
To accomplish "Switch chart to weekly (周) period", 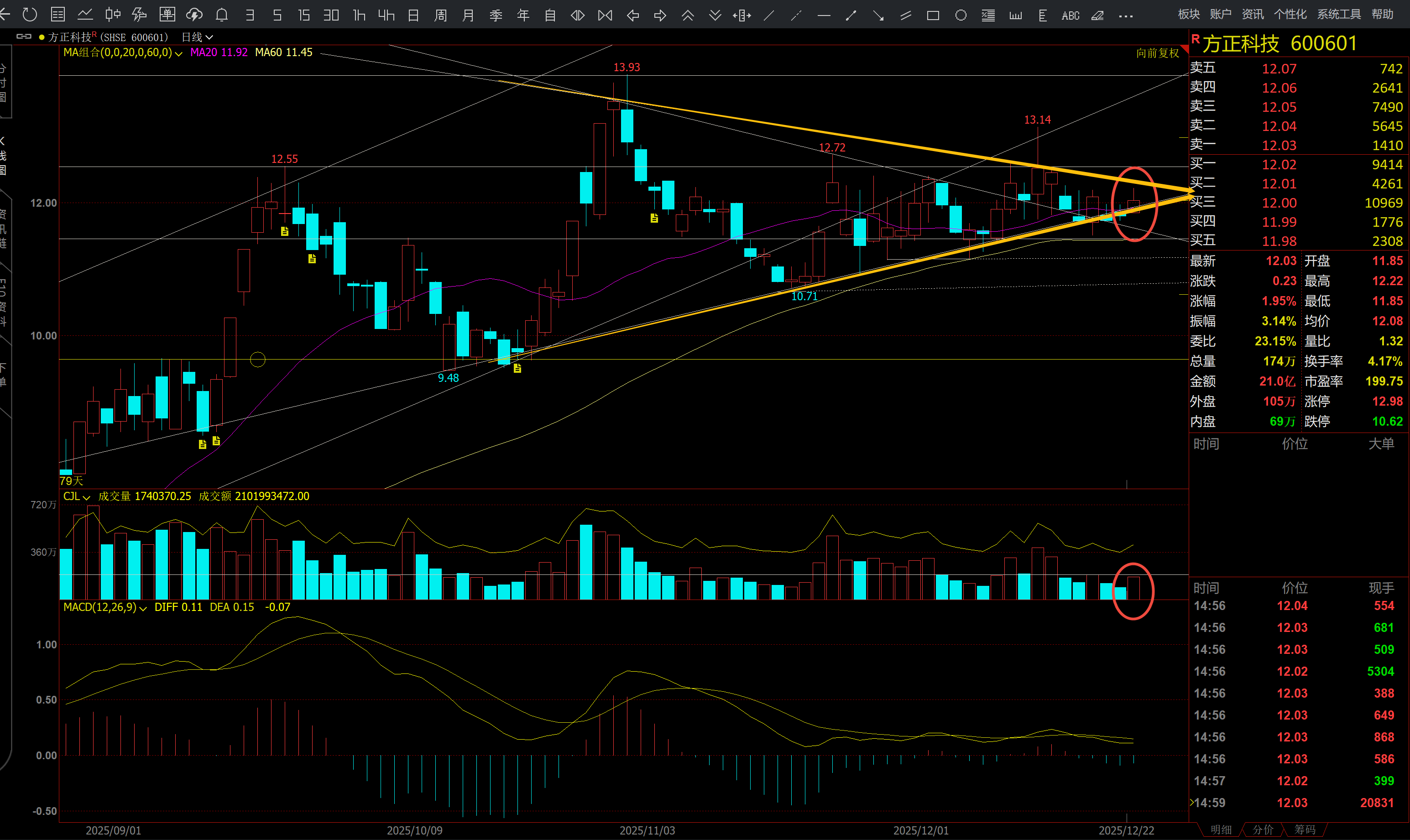I will tap(440, 15).
